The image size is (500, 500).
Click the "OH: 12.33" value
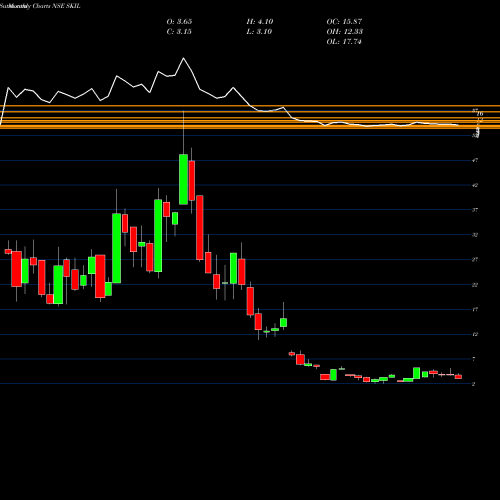(345, 32)
